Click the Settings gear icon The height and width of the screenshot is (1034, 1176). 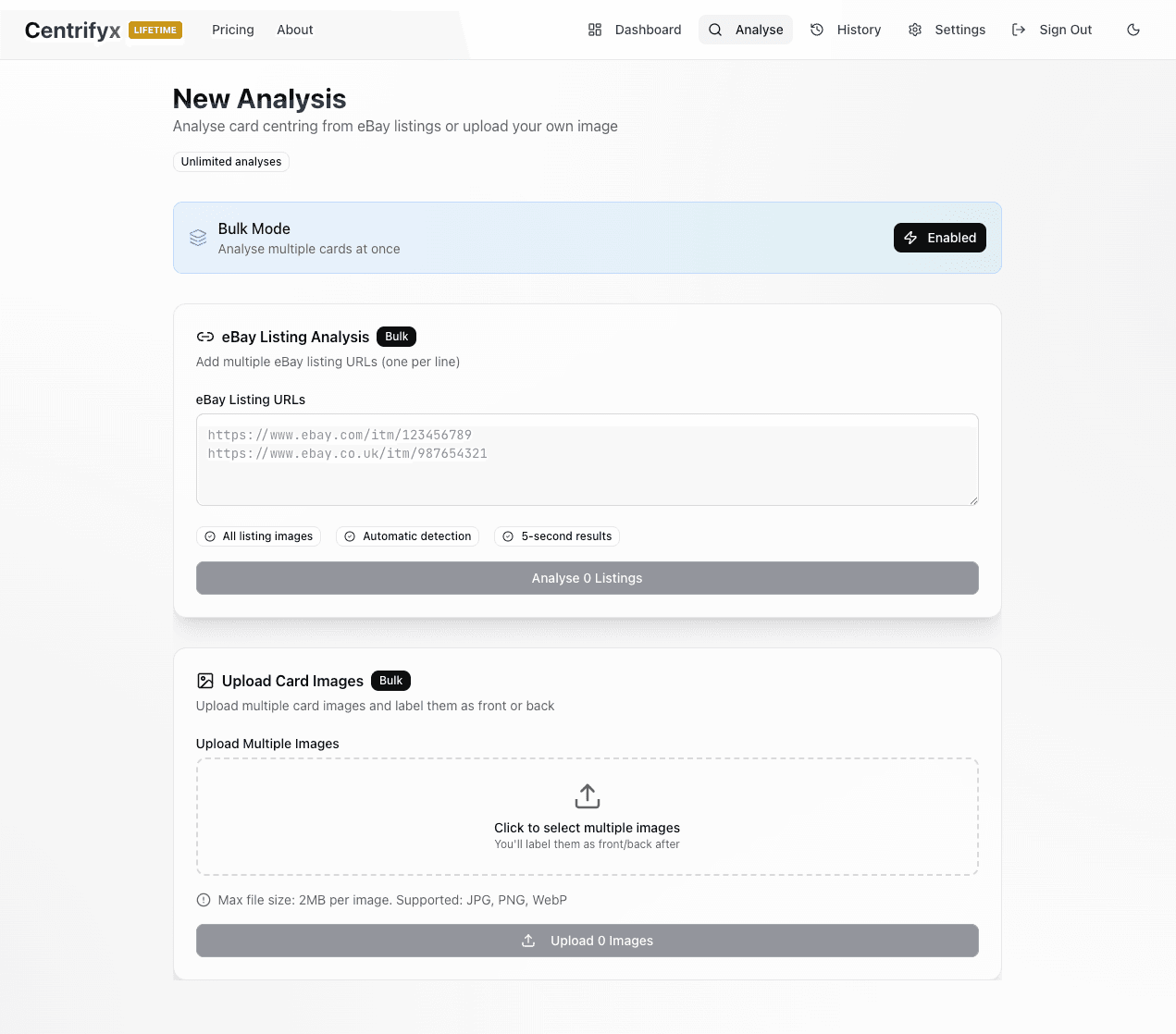coord(915,30)
